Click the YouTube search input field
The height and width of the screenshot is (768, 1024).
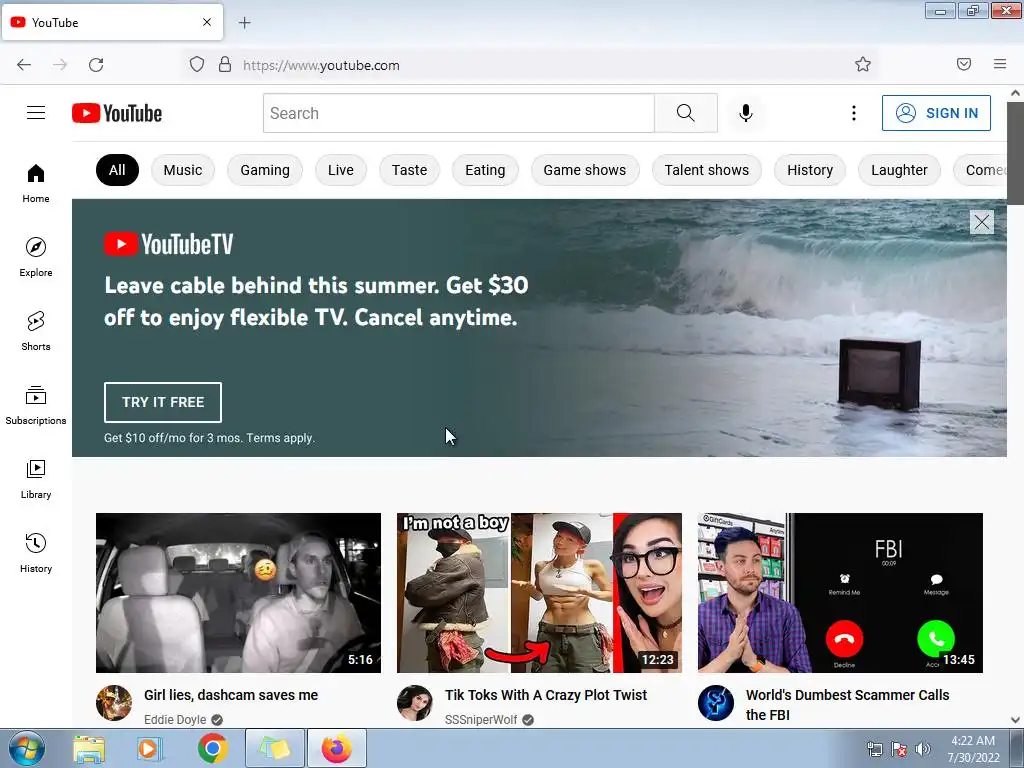coord(459,113)
